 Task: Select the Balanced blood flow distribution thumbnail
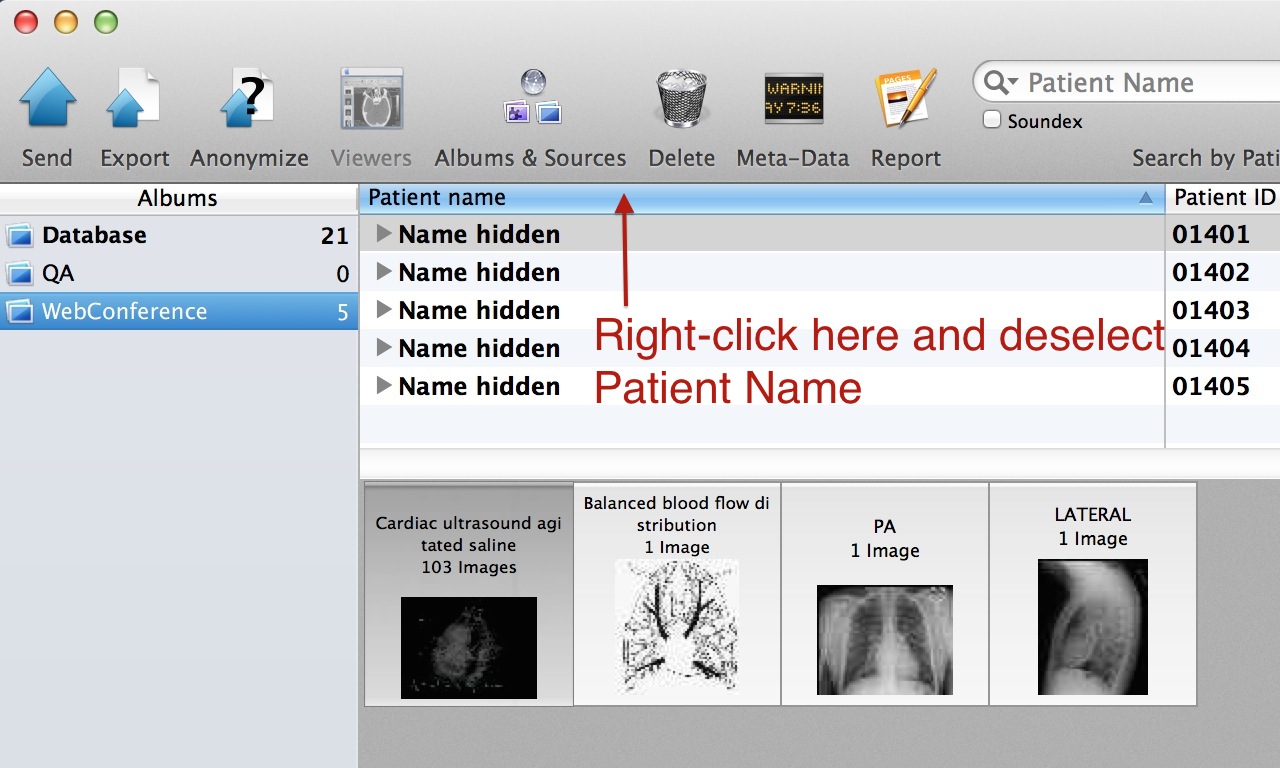677,595
